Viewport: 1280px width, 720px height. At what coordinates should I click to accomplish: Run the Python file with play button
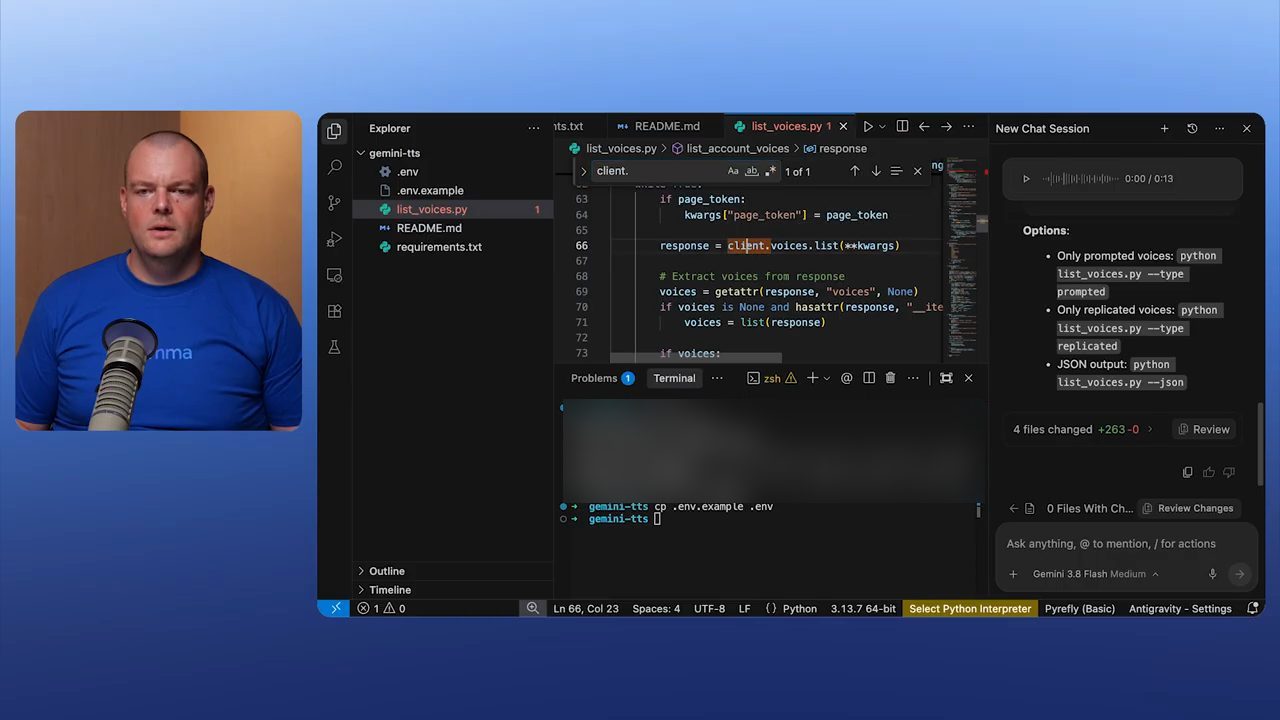[x=868, y=127]
